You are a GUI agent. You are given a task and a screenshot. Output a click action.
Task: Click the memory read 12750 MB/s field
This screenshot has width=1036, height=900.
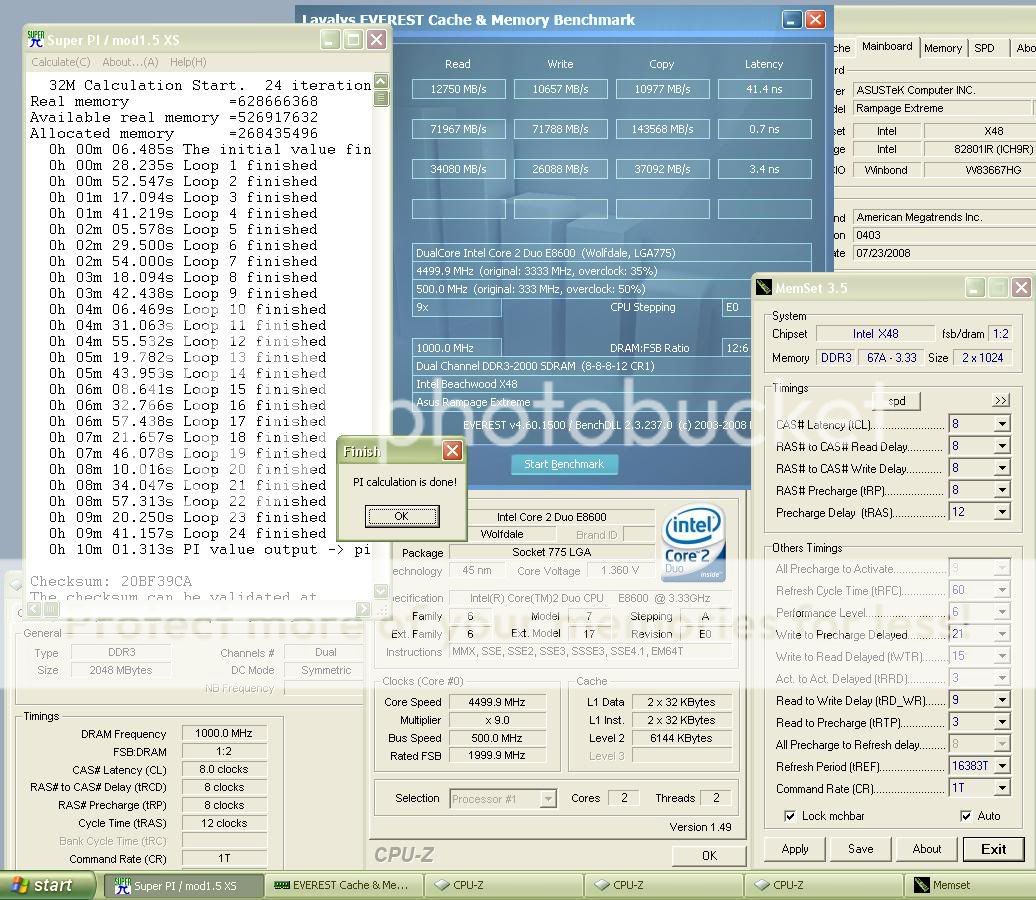(459, 89)
